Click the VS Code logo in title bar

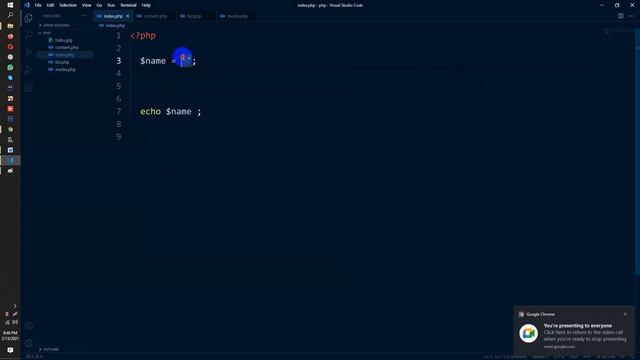click(x=27, y=5)
